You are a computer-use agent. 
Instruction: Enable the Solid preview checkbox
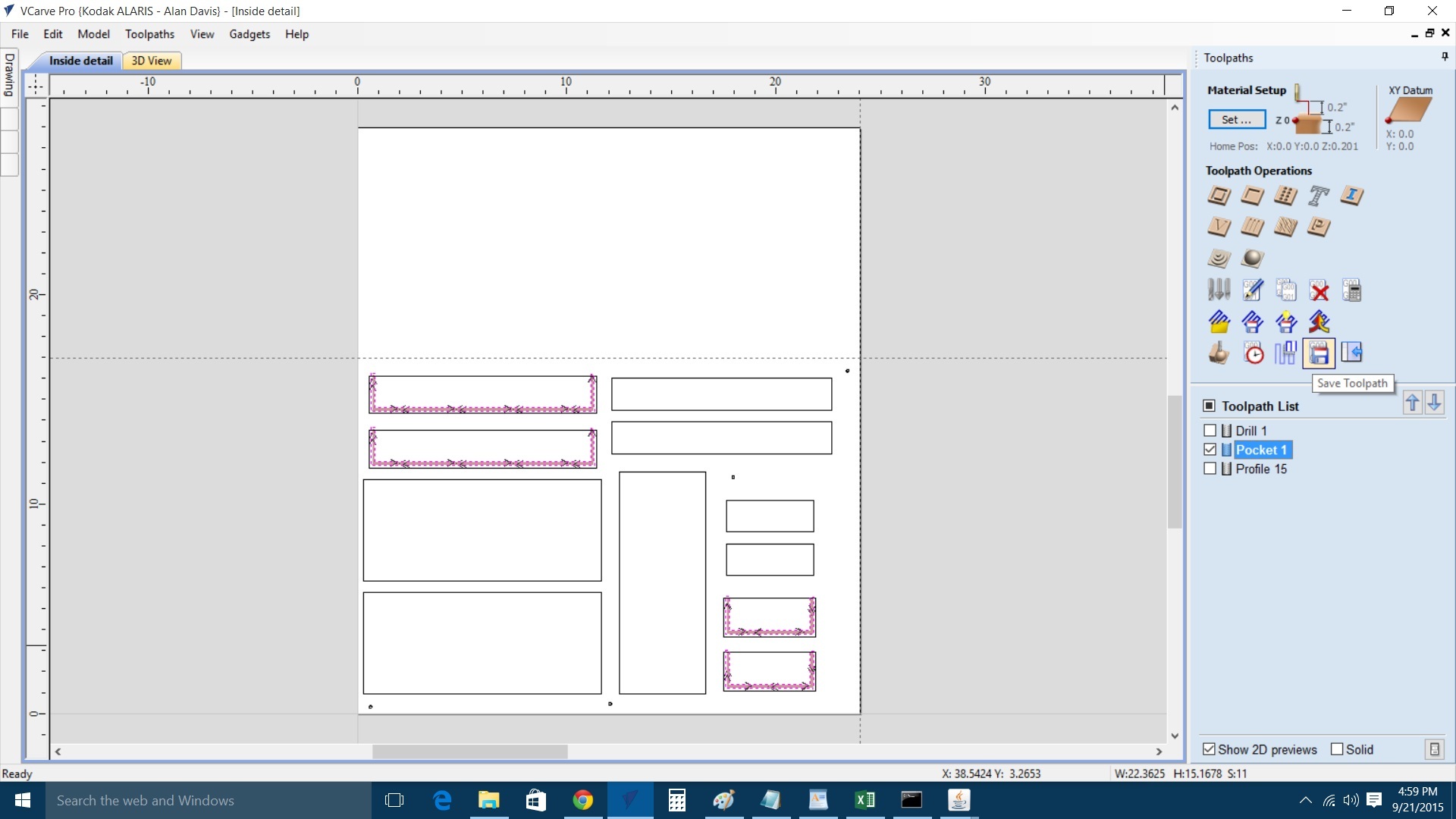[x=1337, y=749]
